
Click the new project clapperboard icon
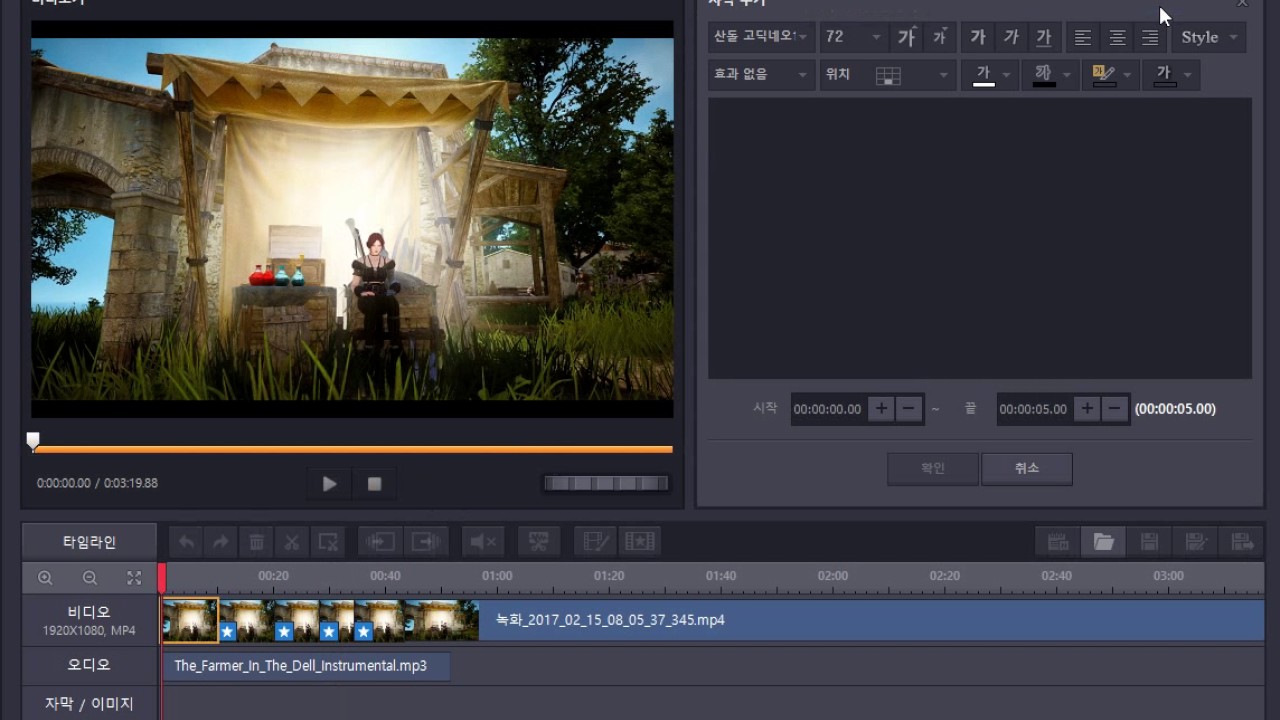point(1058,542)
